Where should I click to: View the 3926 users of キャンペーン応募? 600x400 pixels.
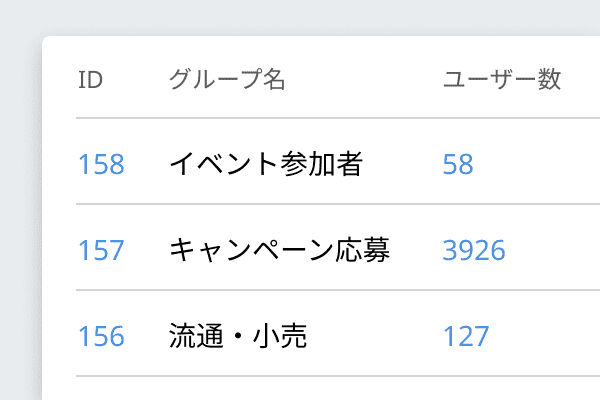(474, 250)
